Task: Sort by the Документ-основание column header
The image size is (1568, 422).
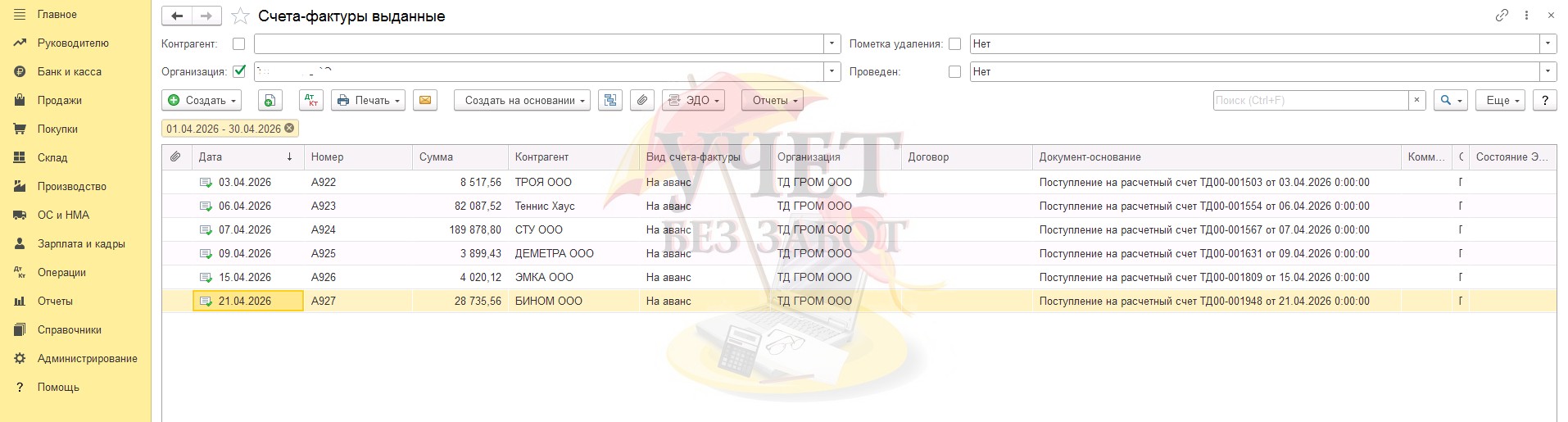Action: pyautogui.click(x=1217, y=157)
